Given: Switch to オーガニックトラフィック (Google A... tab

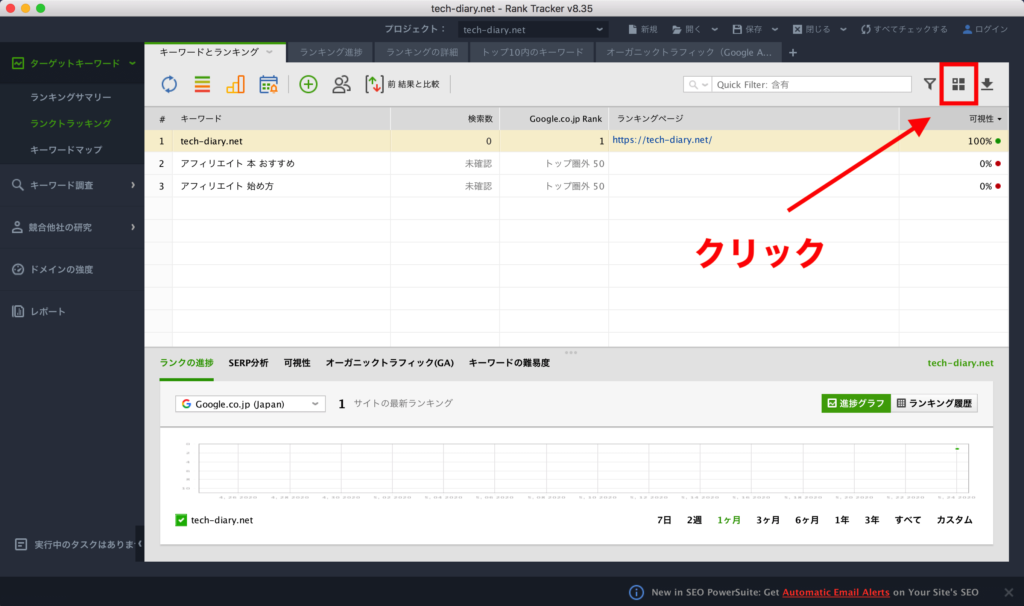Looking at the screenshot, I should point(688,52).
